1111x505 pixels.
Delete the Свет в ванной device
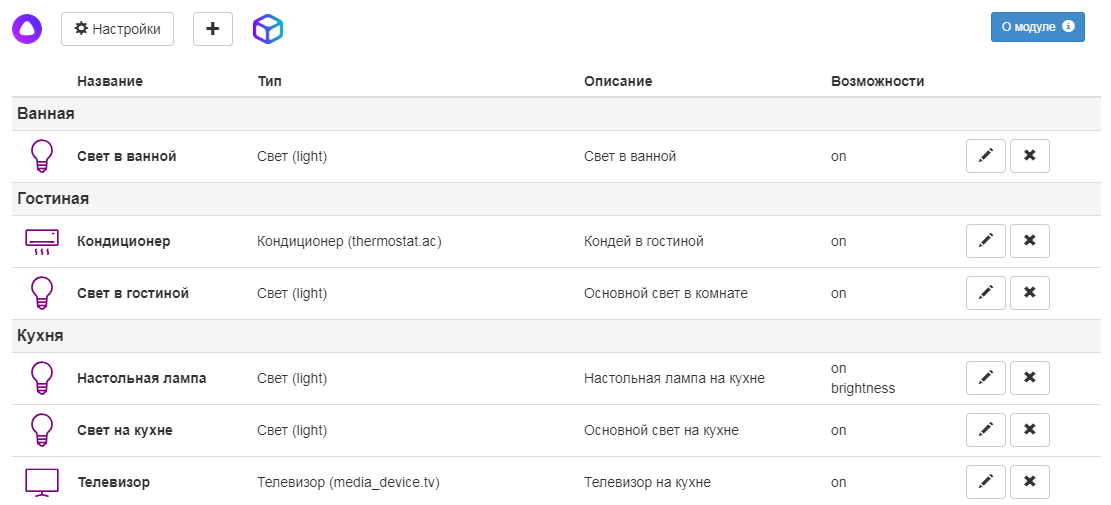[1029, 156]
